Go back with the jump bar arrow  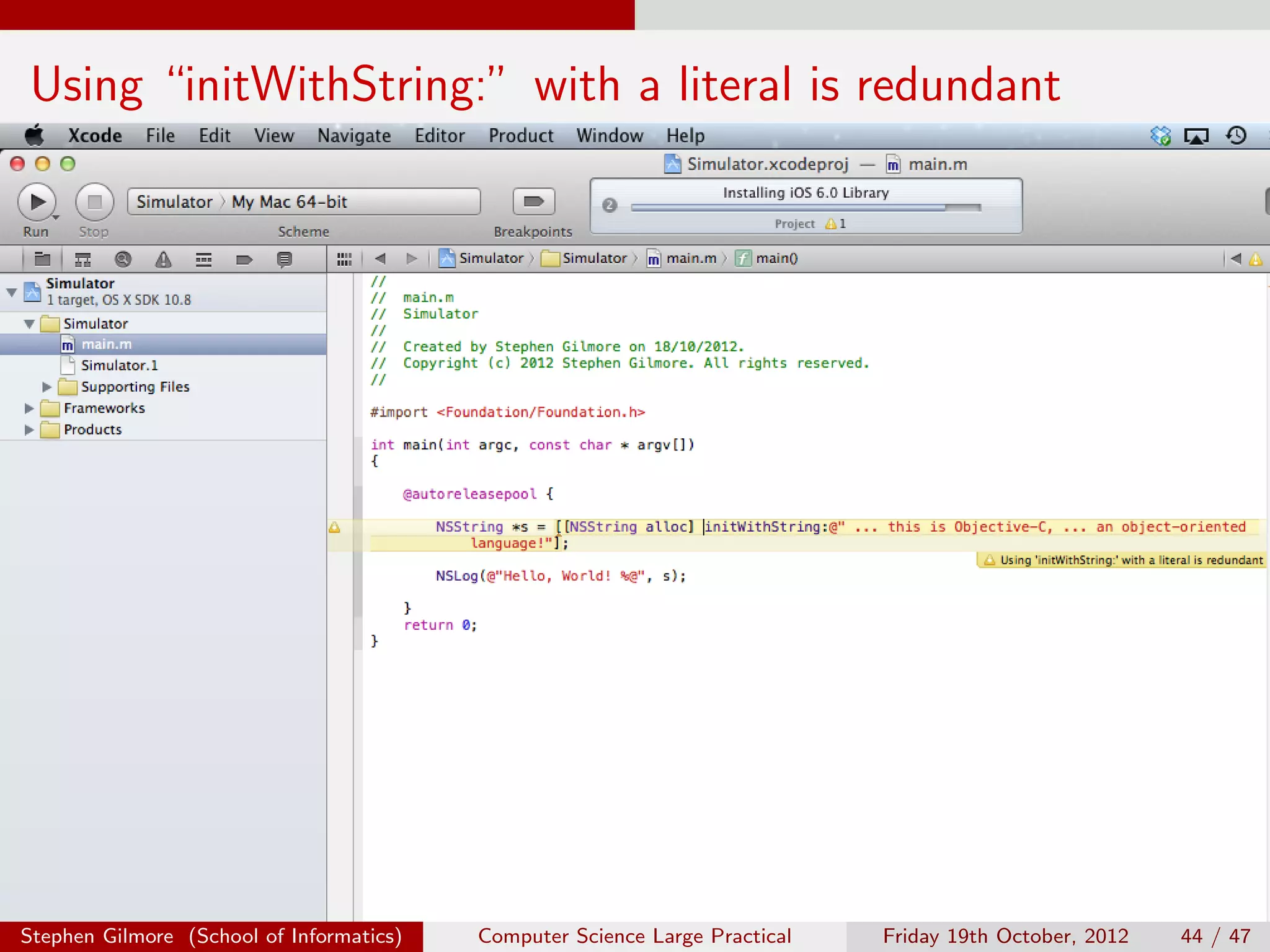381,258
